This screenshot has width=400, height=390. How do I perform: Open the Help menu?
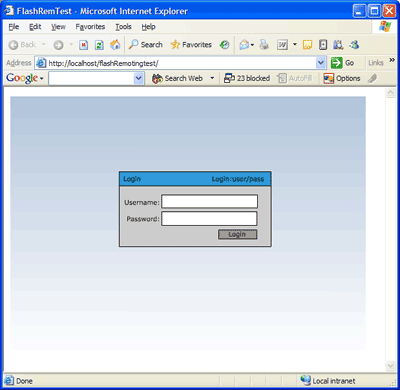coord(148,27)
